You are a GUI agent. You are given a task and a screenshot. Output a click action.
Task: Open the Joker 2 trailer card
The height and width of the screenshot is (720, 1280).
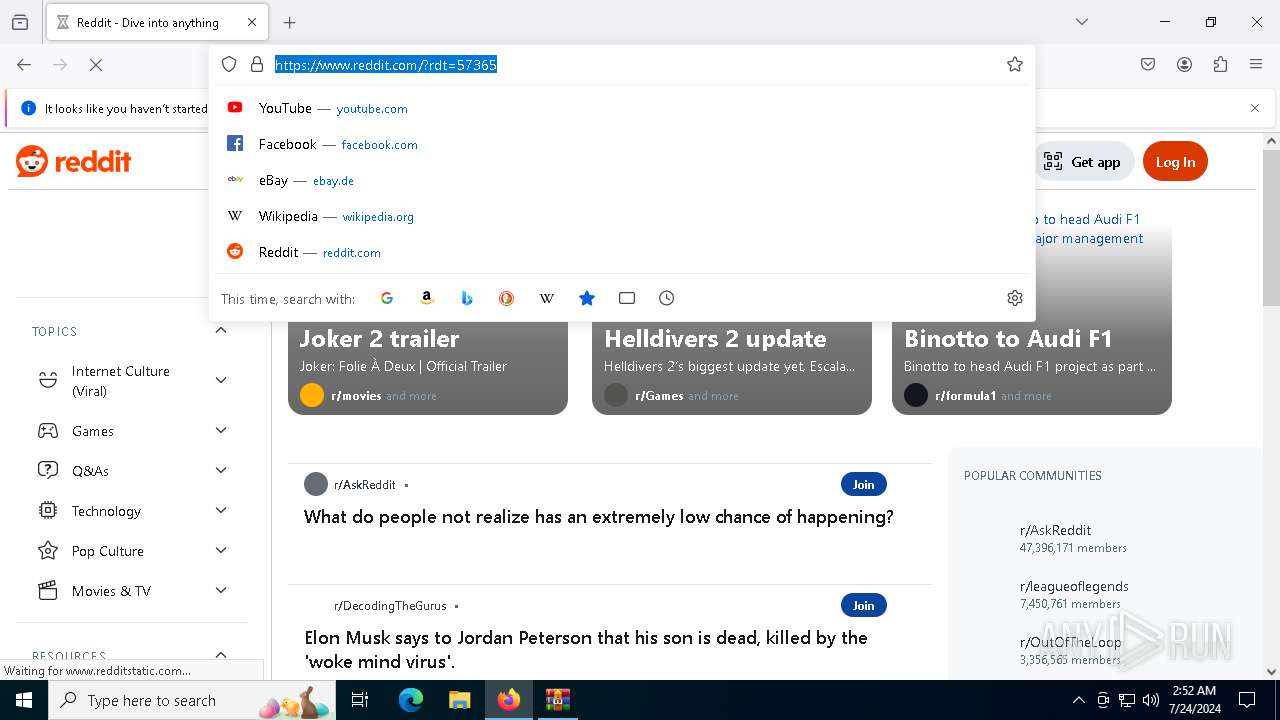coord(428,367)
